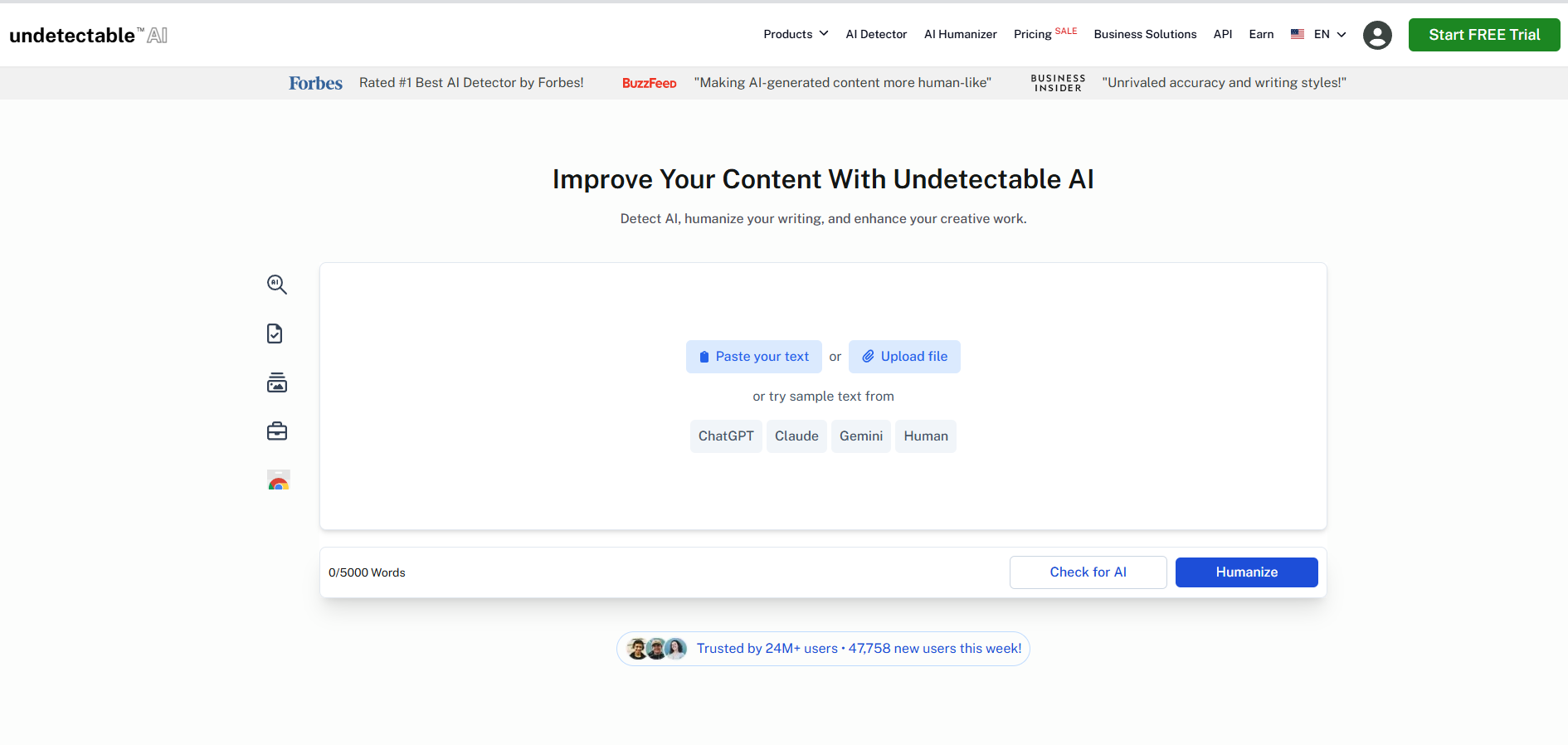Click the Paste your text button
This screenshot has width=1568, height=745.
[x=754, y=357]
